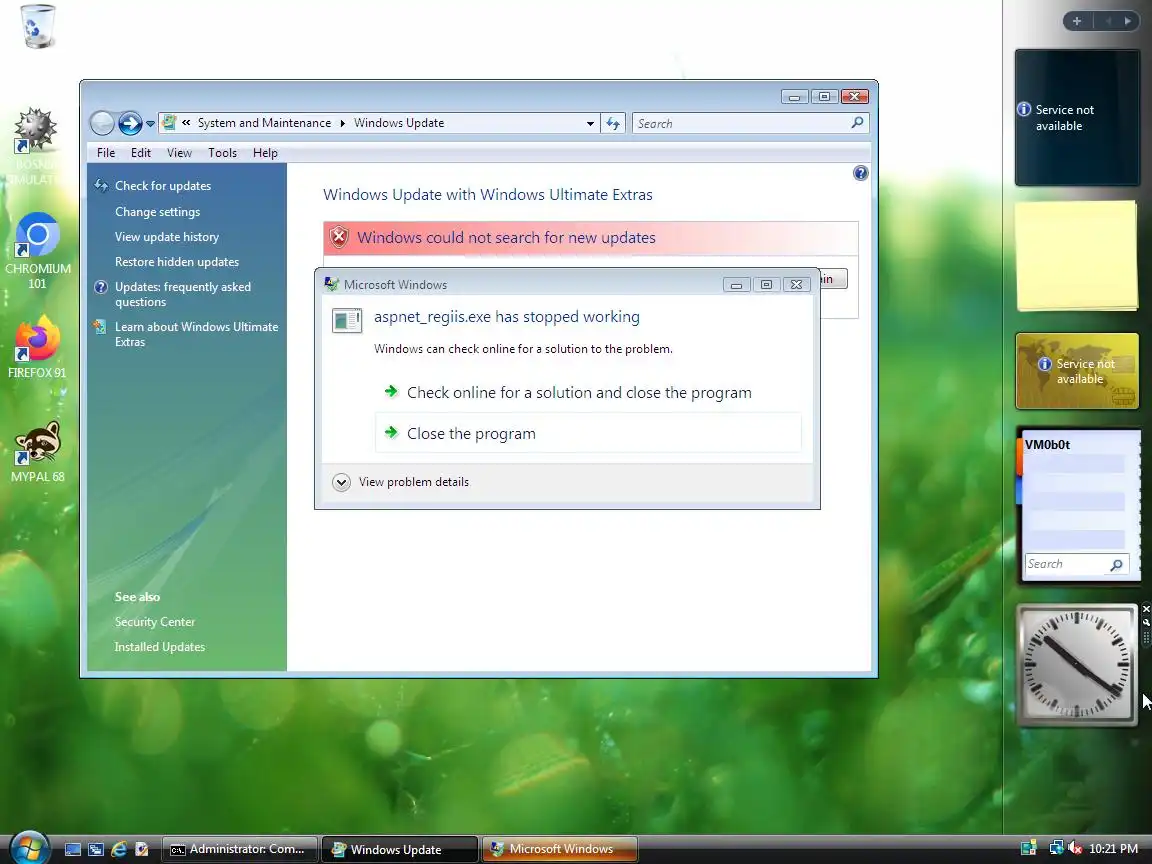This screenshot has width=1152, height=864.
Task: Click the Start orb button
Action: coord(30,847)
